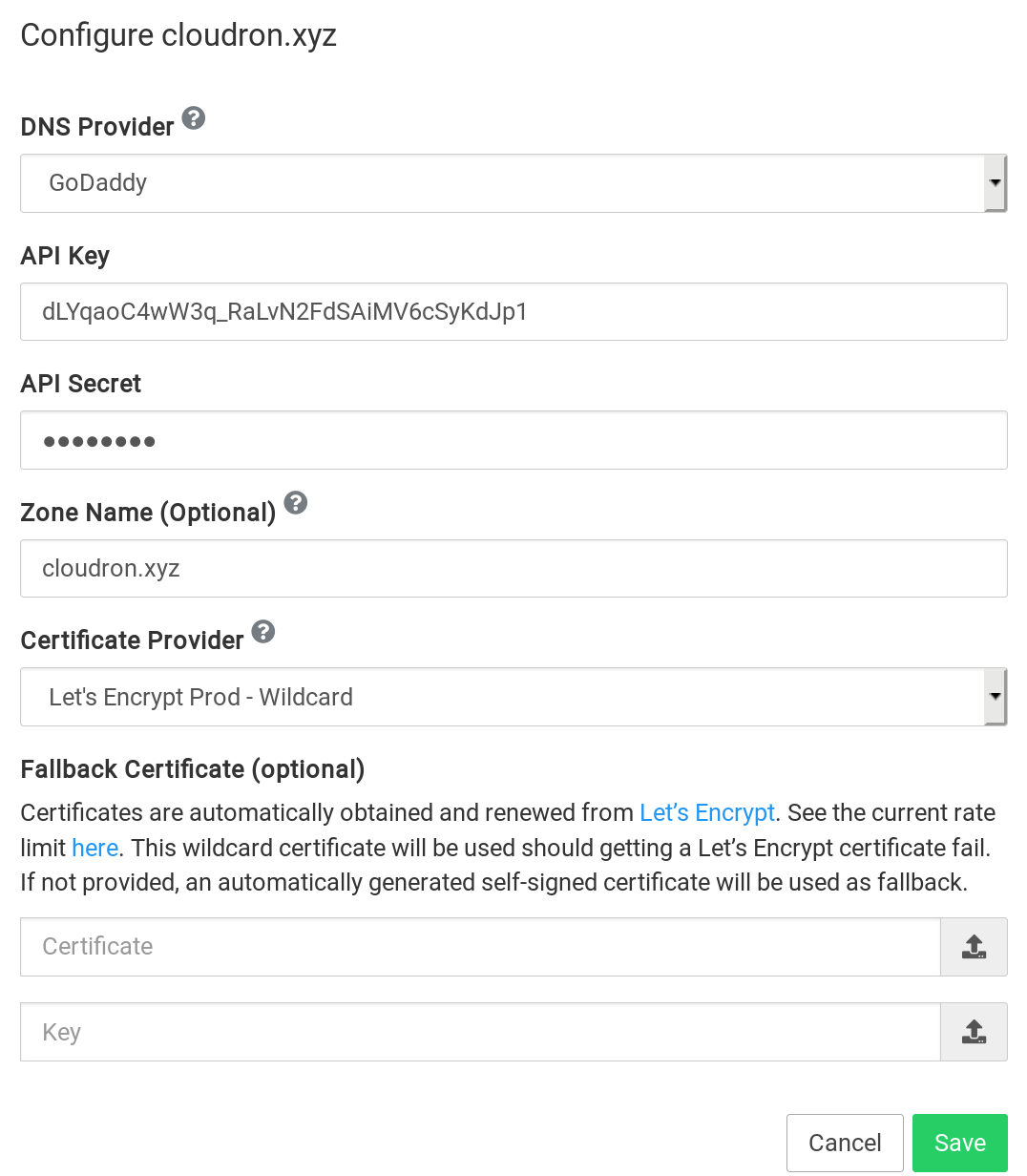Image resolution: width=1027 pixels, height=1176 pixels.
Task: Open the GoDaddy DNS provider dropdown
Action: pyautogui.click(x=502, y=183)
